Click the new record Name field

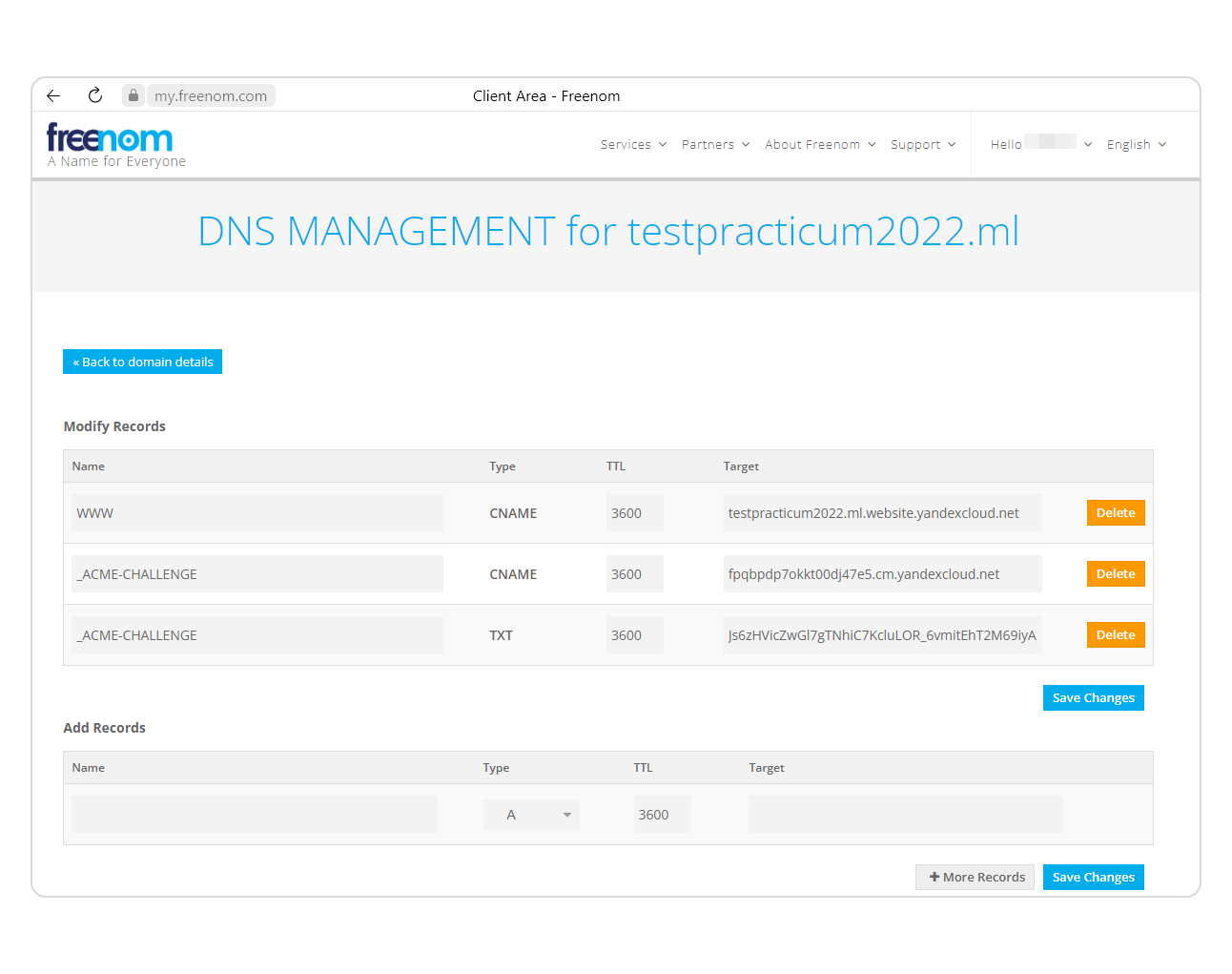click(x=255, y=815)
